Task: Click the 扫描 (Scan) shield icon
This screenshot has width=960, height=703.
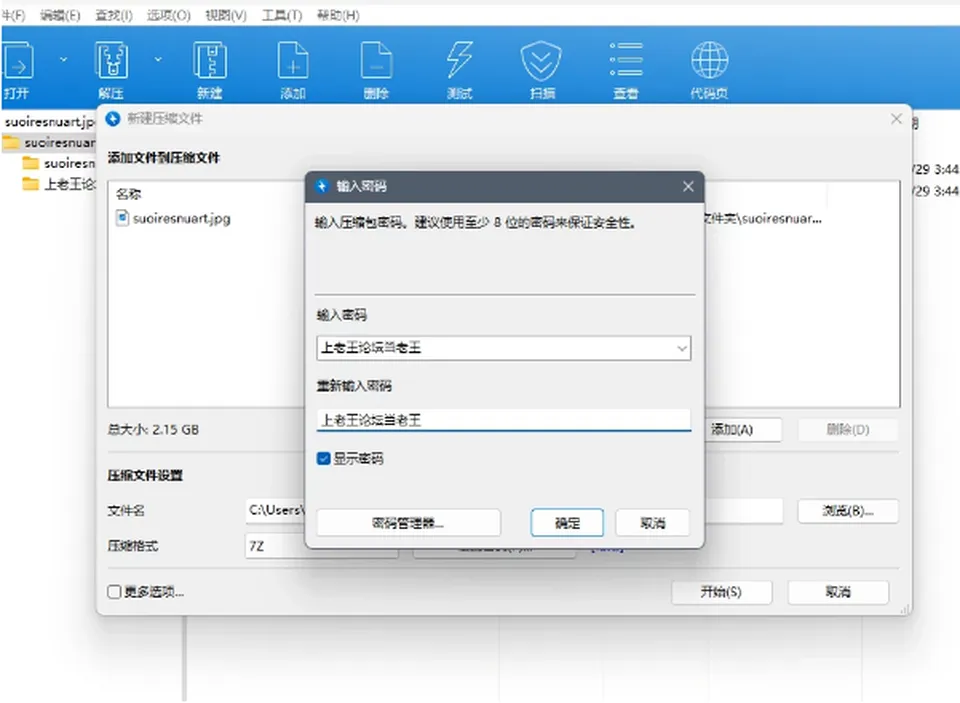Action: (541, 61)
